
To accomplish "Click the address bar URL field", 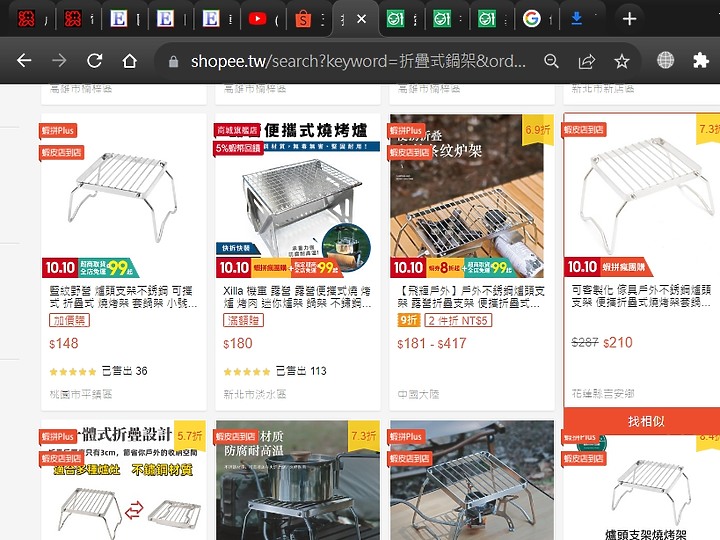I will 358,61.
